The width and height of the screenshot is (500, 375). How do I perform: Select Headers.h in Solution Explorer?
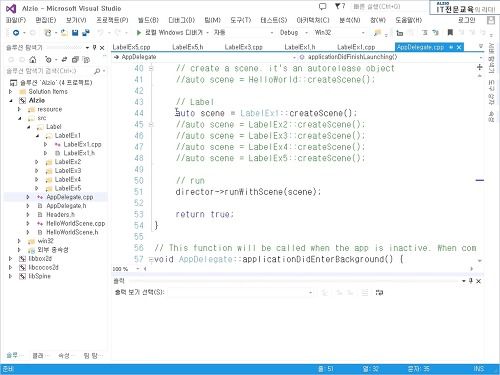point(60,215)
